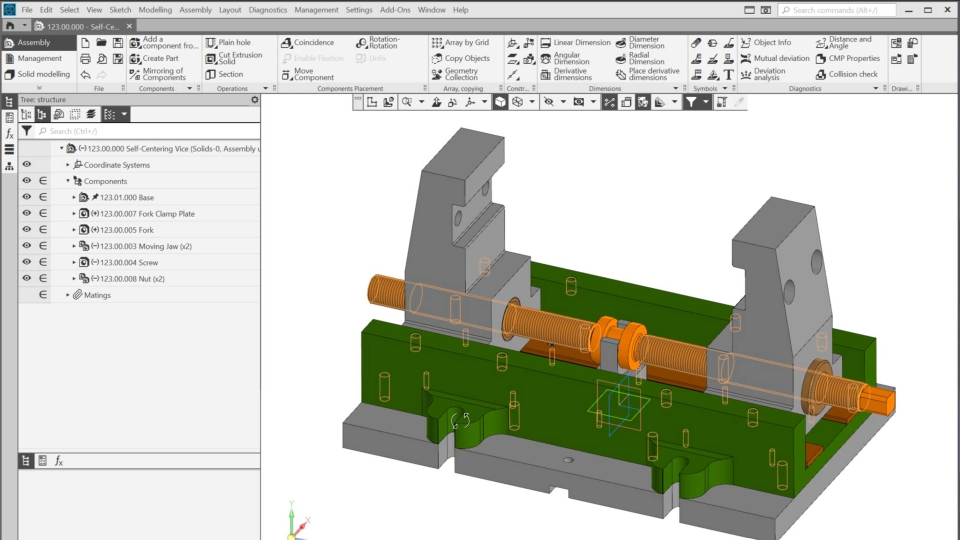Collapse the Components tree node

click(68, 182)
